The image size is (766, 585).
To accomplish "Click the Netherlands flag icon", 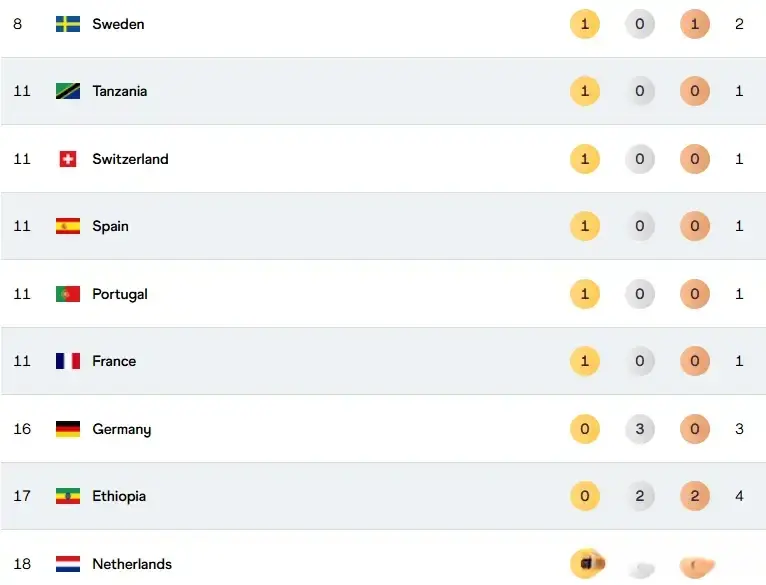I will 67,564.
